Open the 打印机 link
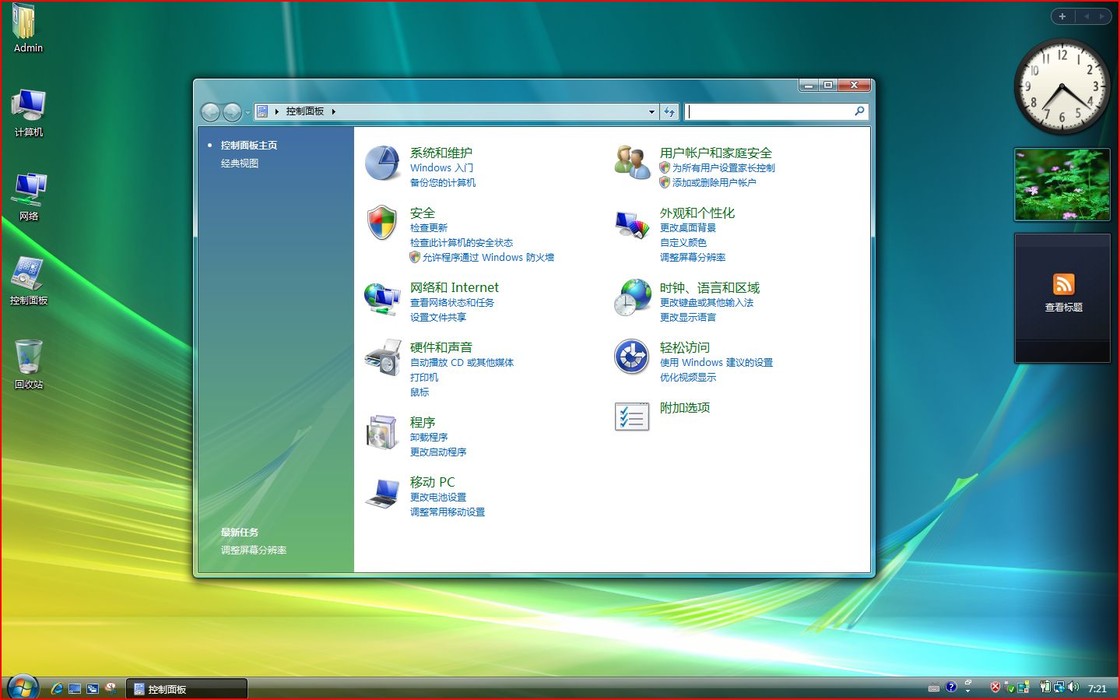 coord(424,377)
